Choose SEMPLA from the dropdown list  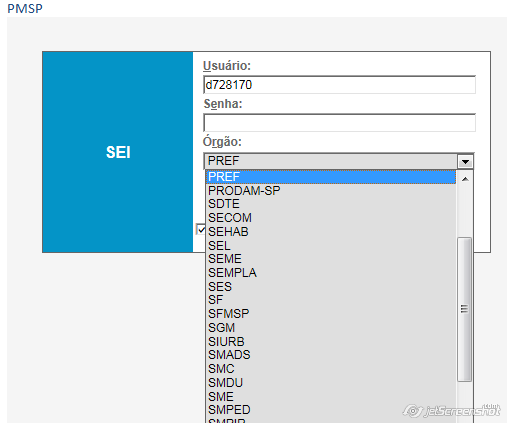coord(331,273)
